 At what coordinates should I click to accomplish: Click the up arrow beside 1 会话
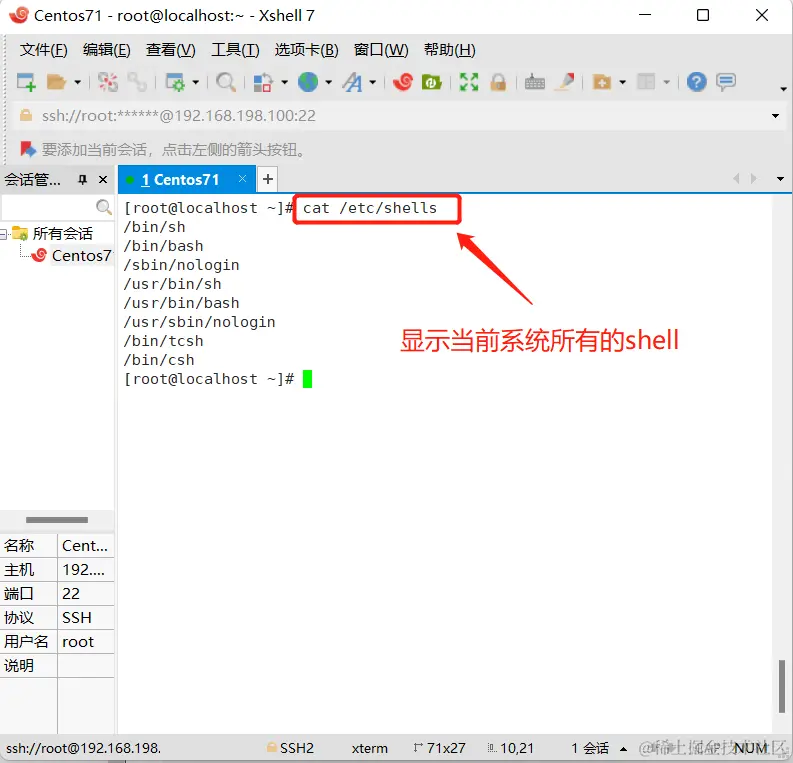(624, 749)
